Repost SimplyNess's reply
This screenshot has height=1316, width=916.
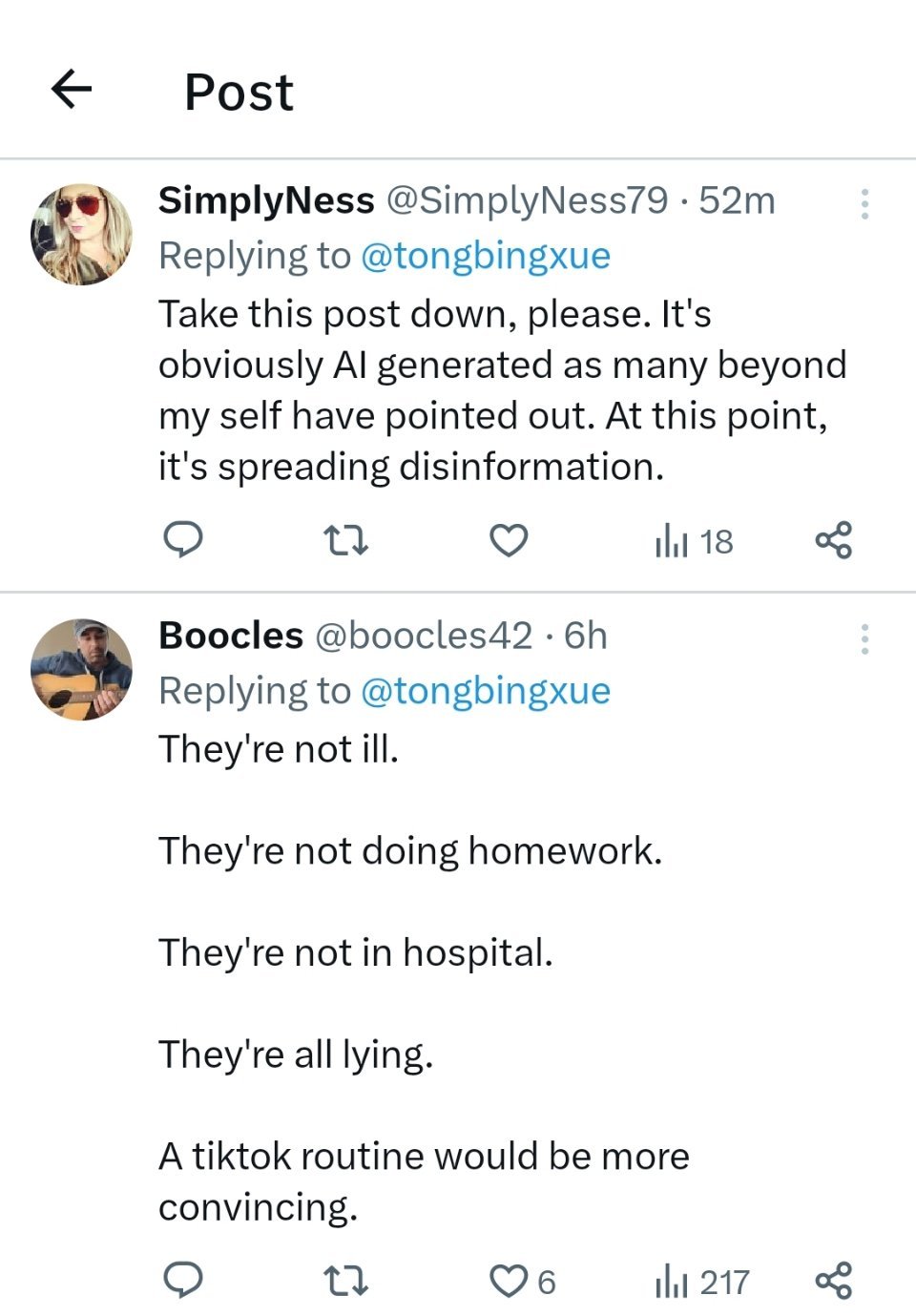coord(345,541)
